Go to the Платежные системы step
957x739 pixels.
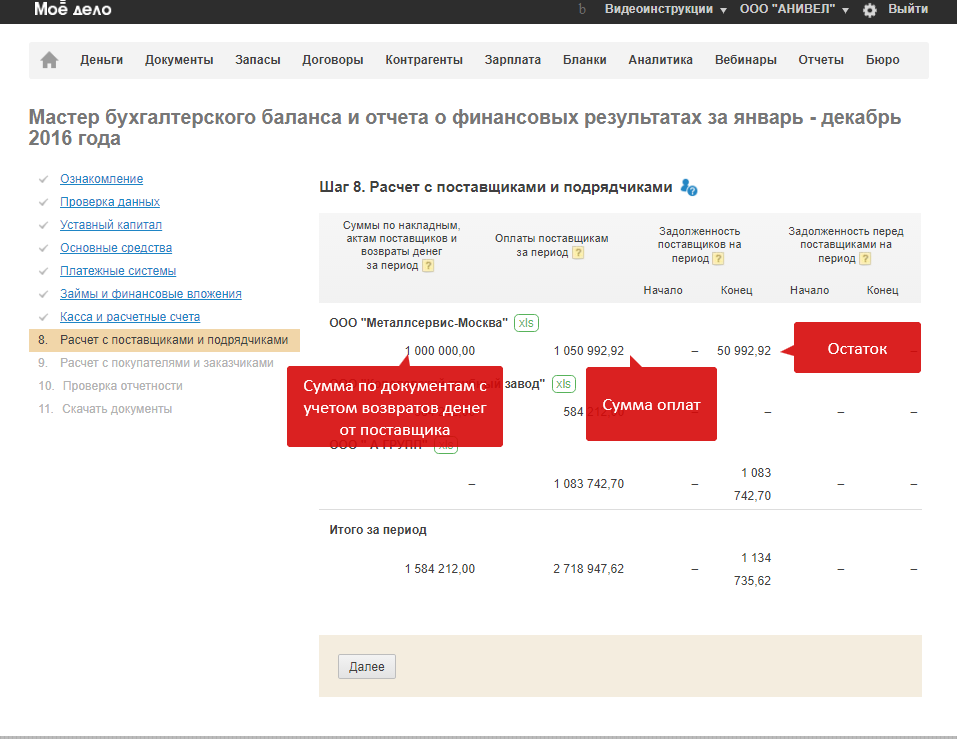tap(118, 271)
